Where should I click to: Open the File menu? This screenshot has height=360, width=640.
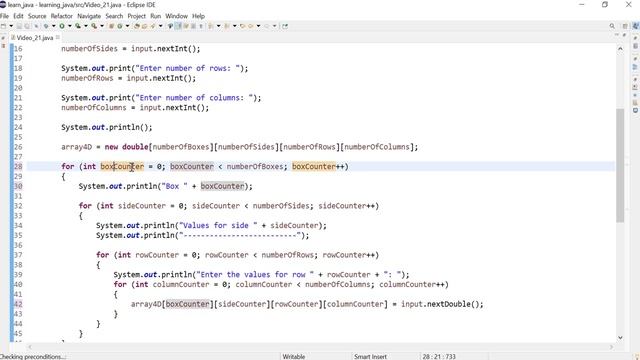(4, 16)
